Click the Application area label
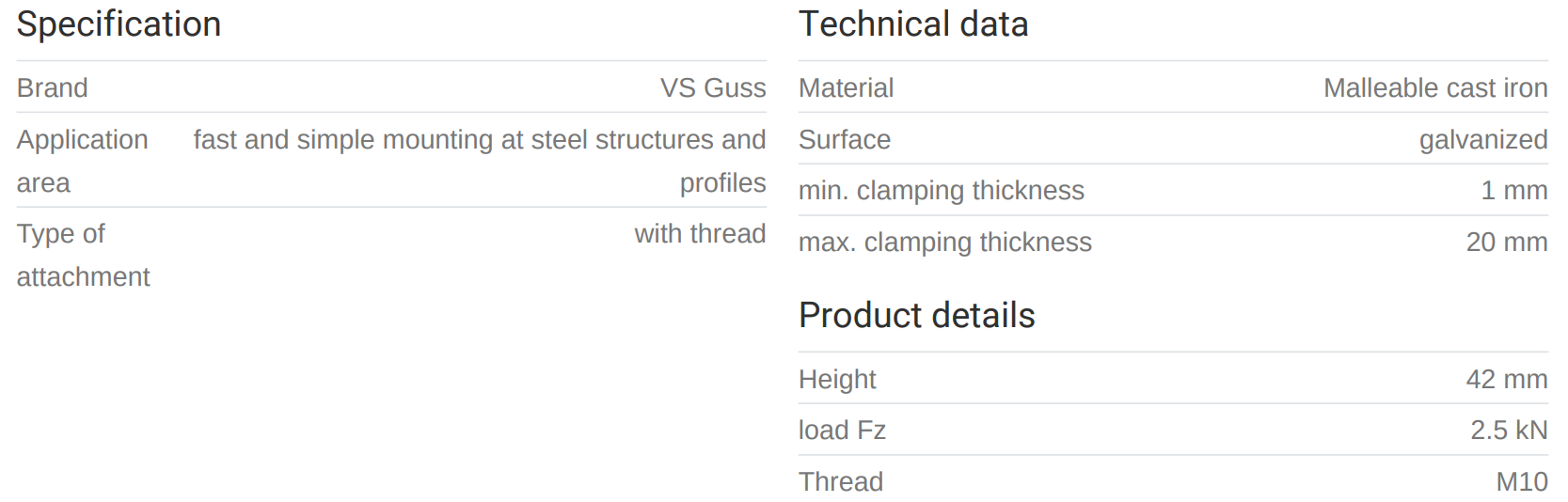The image size is (1568, 502). click(x=82, y=160)
